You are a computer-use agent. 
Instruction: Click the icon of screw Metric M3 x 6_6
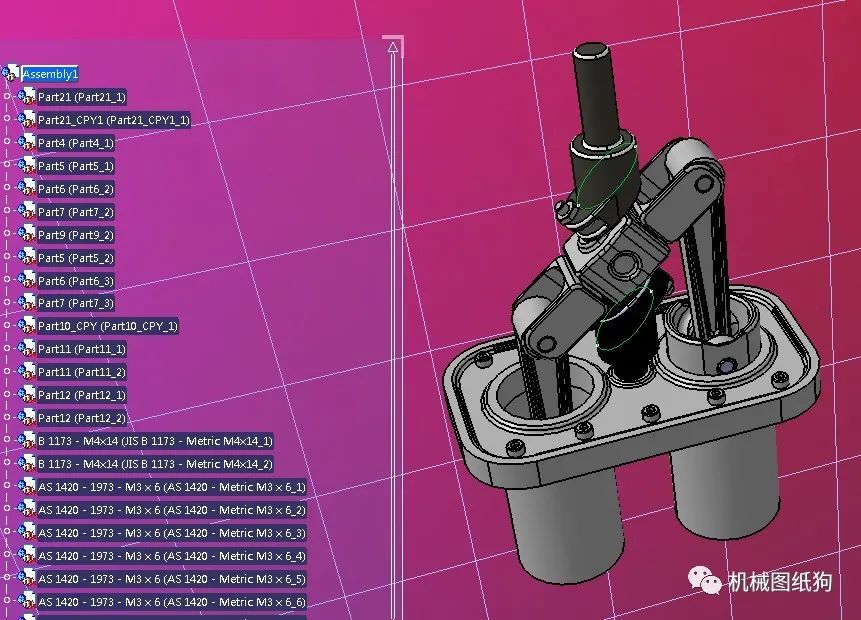26,602
